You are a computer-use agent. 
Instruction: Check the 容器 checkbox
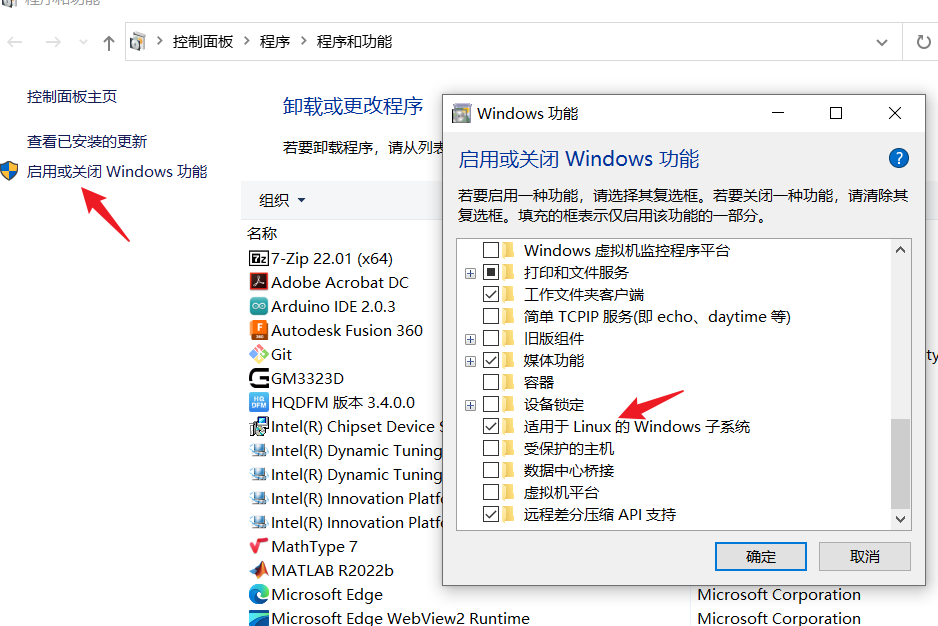point(491,382)
